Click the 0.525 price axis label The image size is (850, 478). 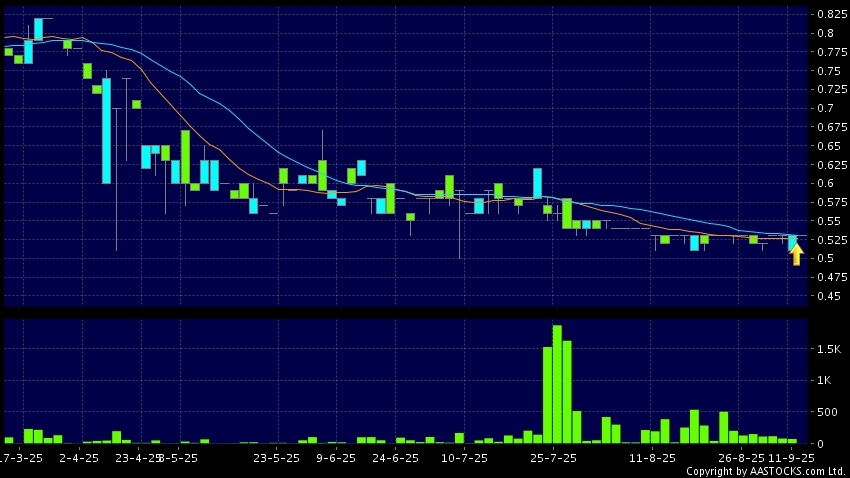click(x=832, y=240)
